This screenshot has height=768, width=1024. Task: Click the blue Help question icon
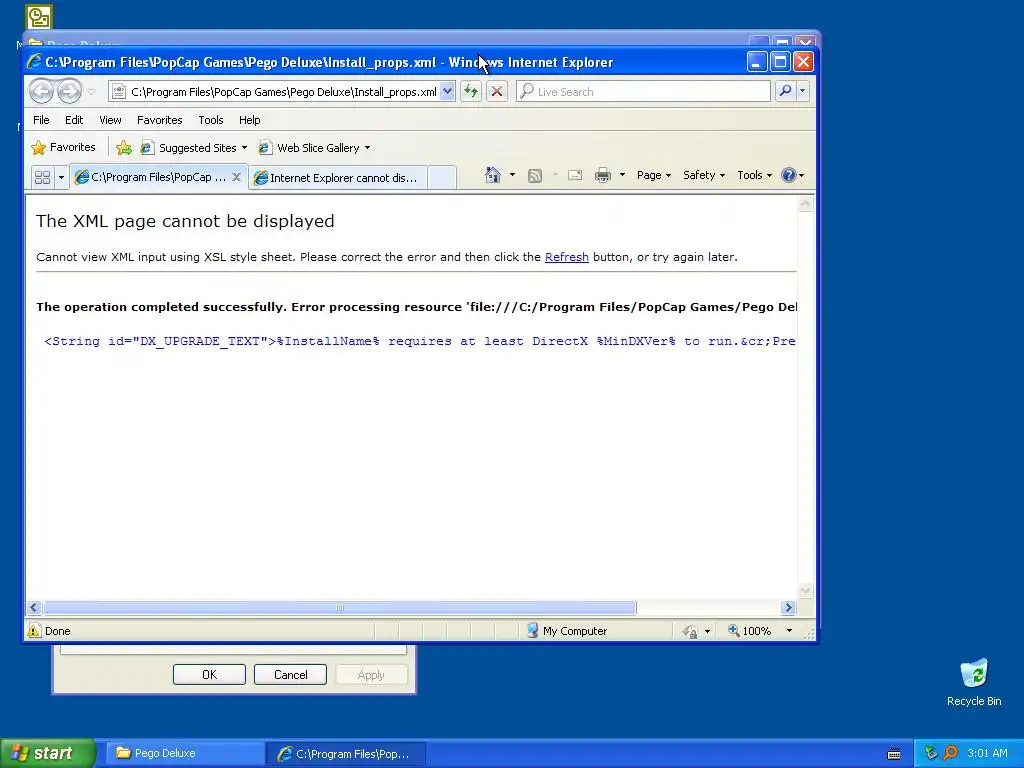tap(789, 175)
